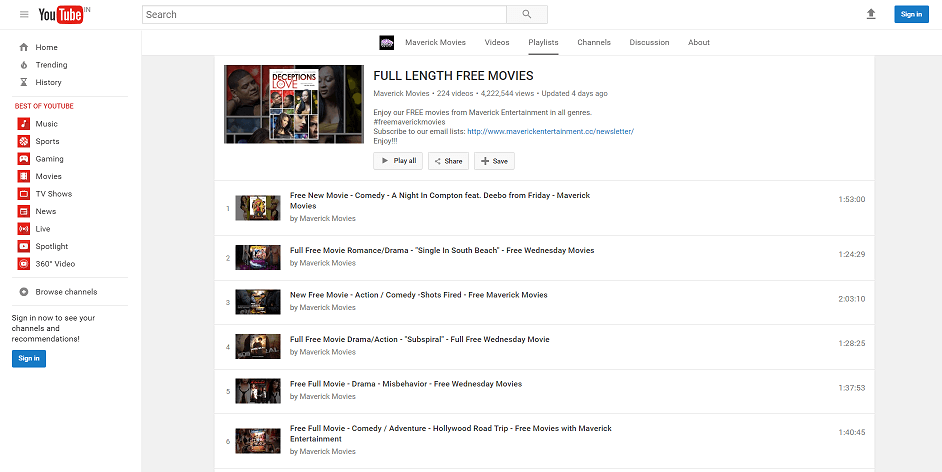Open the Videos tab
This screenshot has height=472, width=942.
pos(497,43)
